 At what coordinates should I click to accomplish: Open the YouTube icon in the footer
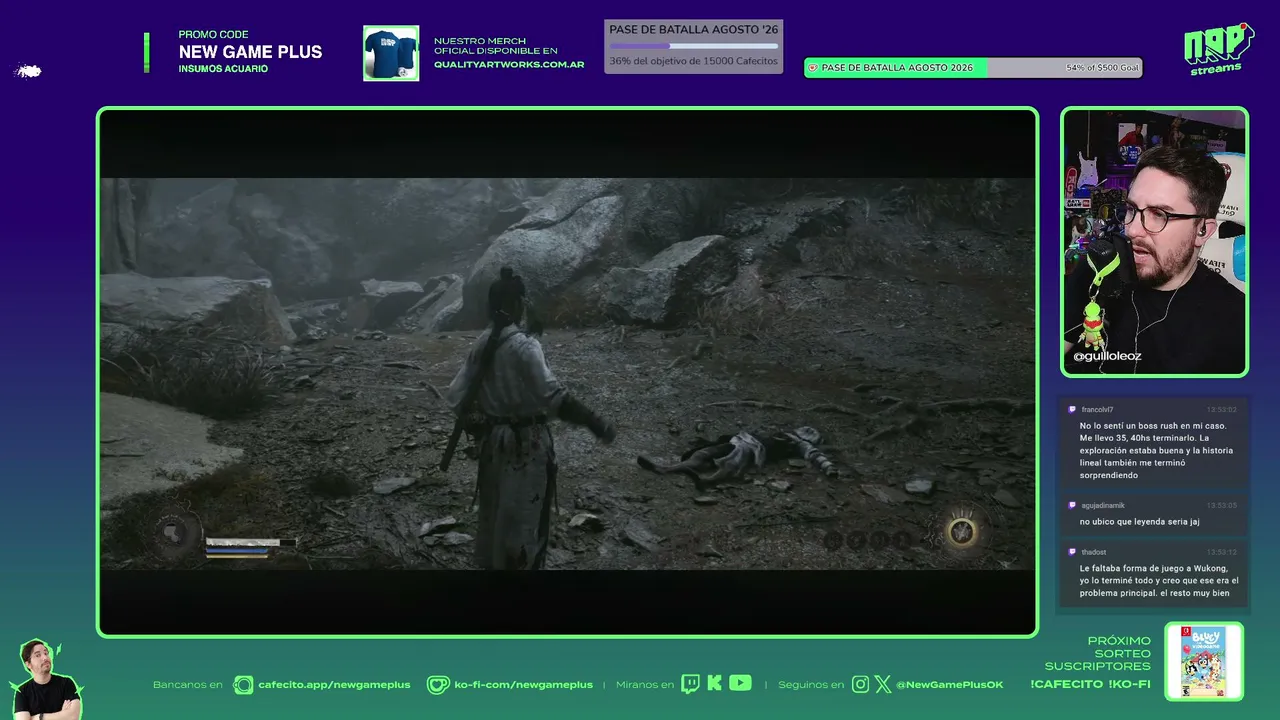(x=740, y=684)
